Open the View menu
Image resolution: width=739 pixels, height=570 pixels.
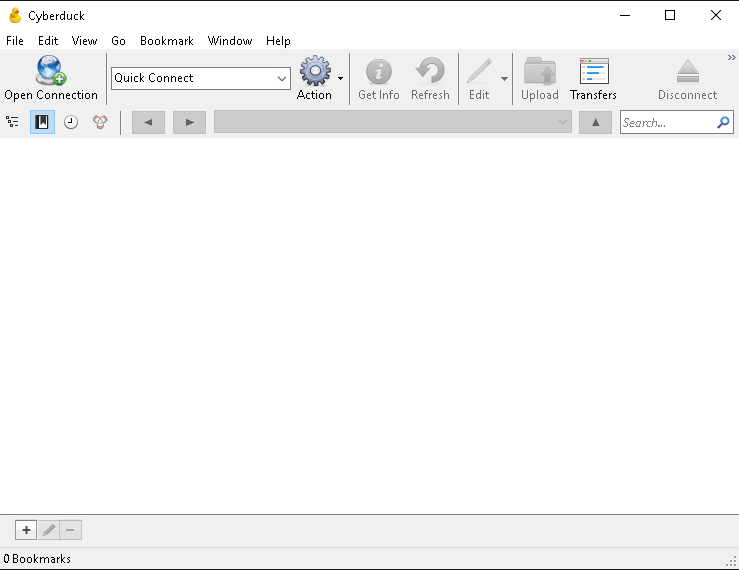tap(84, 41)
